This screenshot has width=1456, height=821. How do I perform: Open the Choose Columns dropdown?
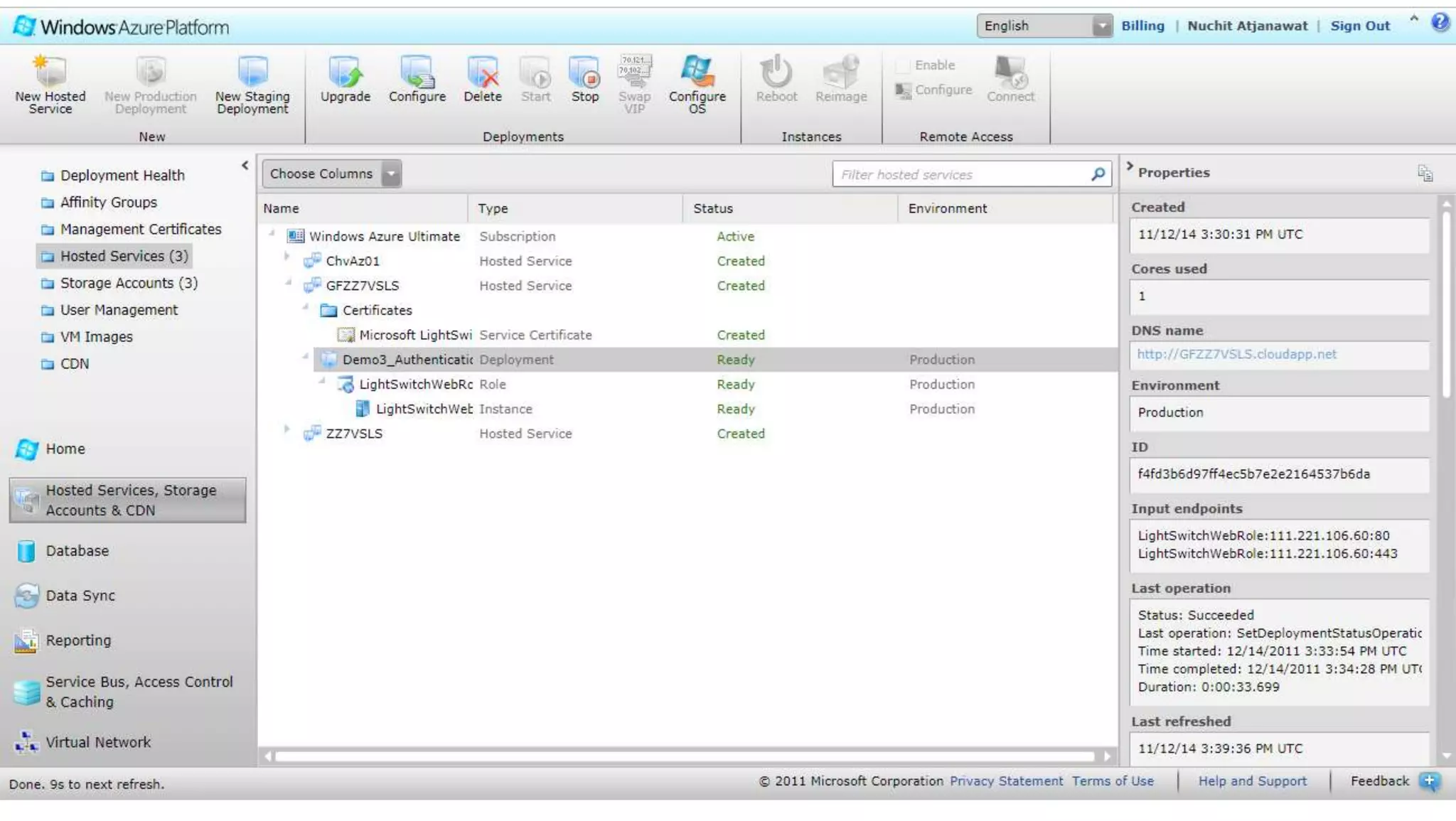click(391, 174)
